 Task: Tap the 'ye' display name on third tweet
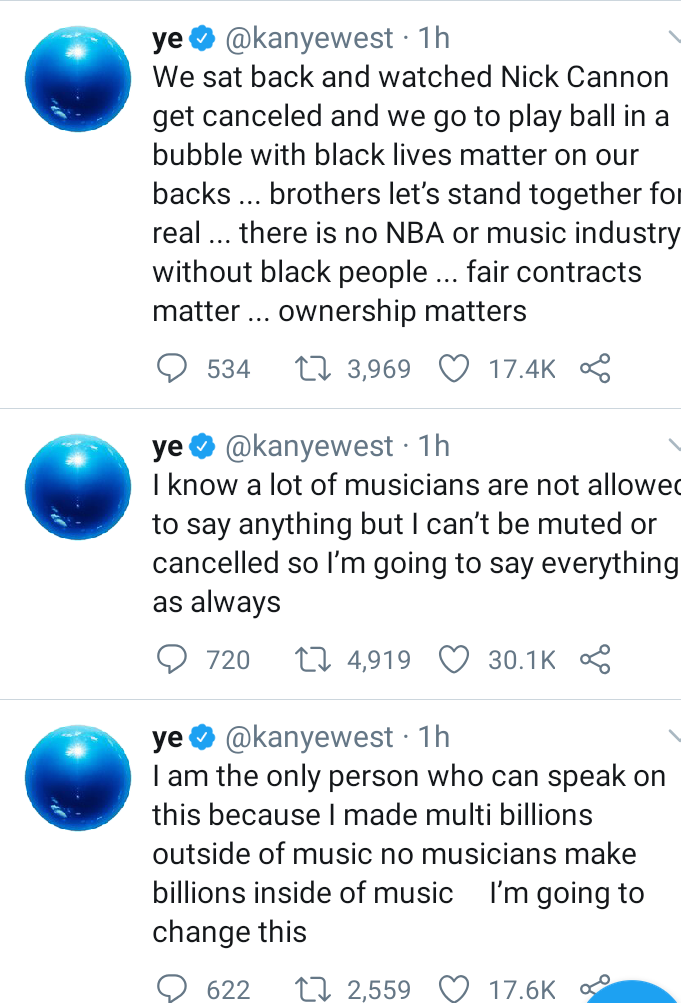(167, 738)
